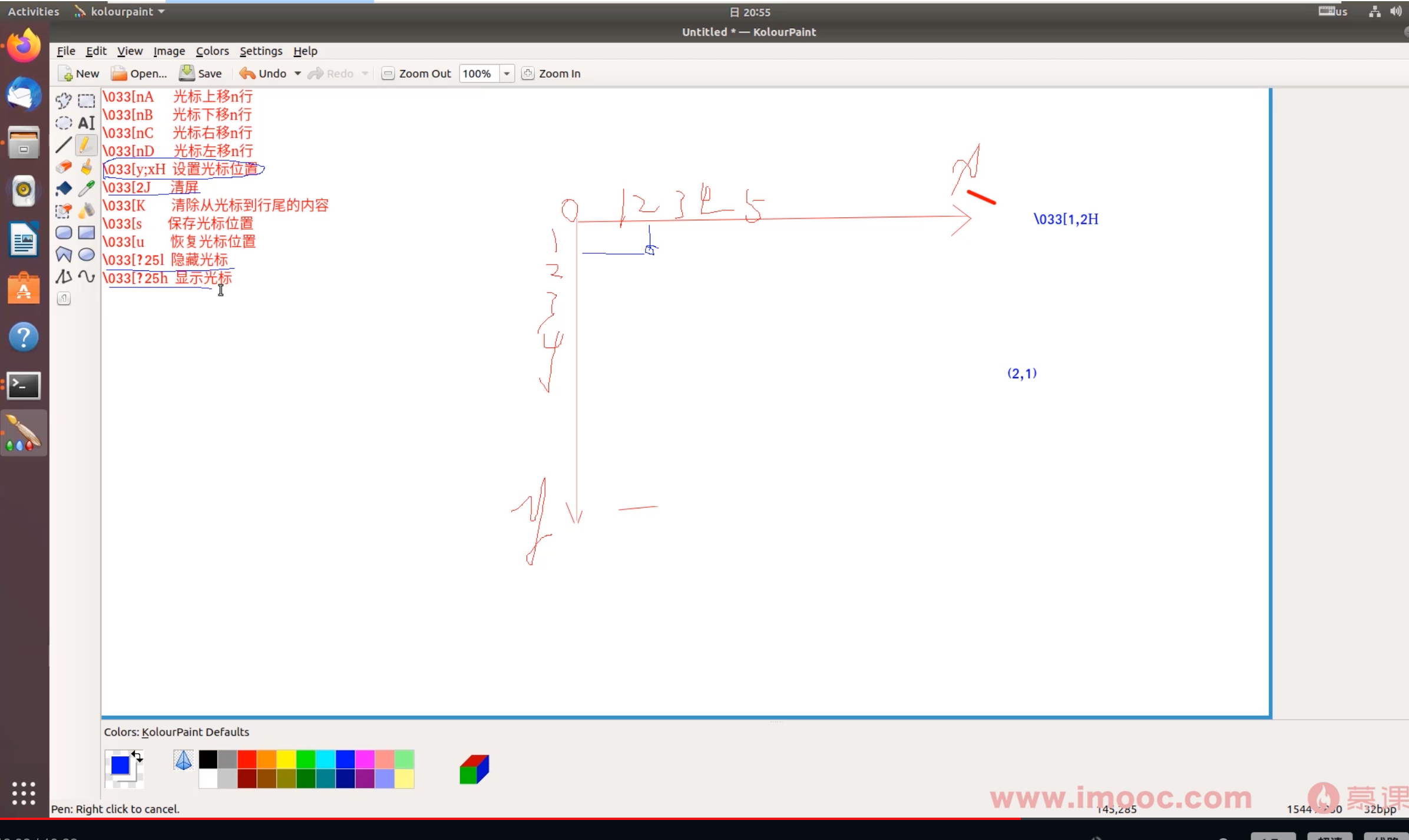Click the 20:55 clock in top bar
The height and width of the screenshot is (840, 1409).
click(x=750, y=12)
